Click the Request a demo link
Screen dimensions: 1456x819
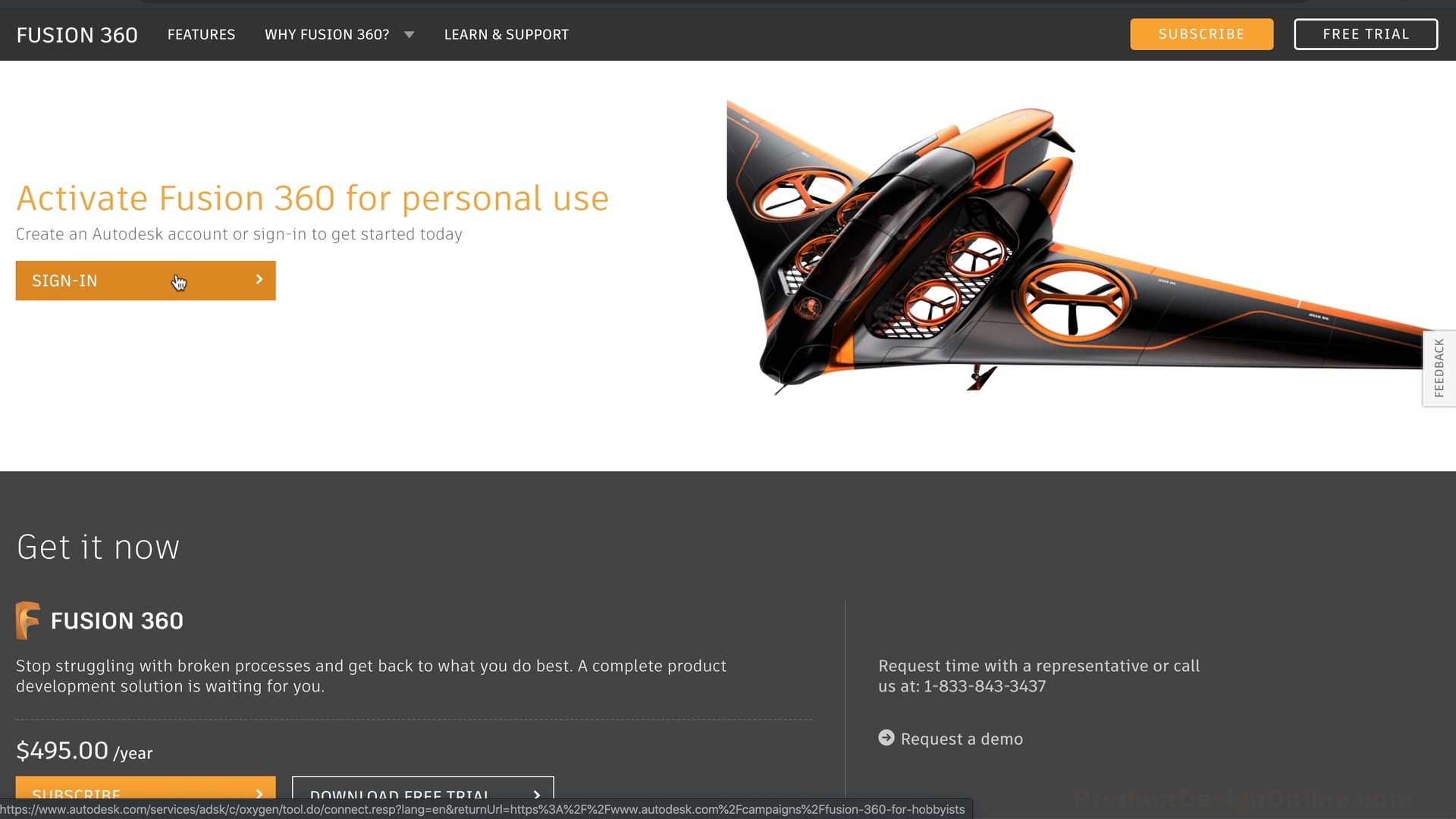961,738
